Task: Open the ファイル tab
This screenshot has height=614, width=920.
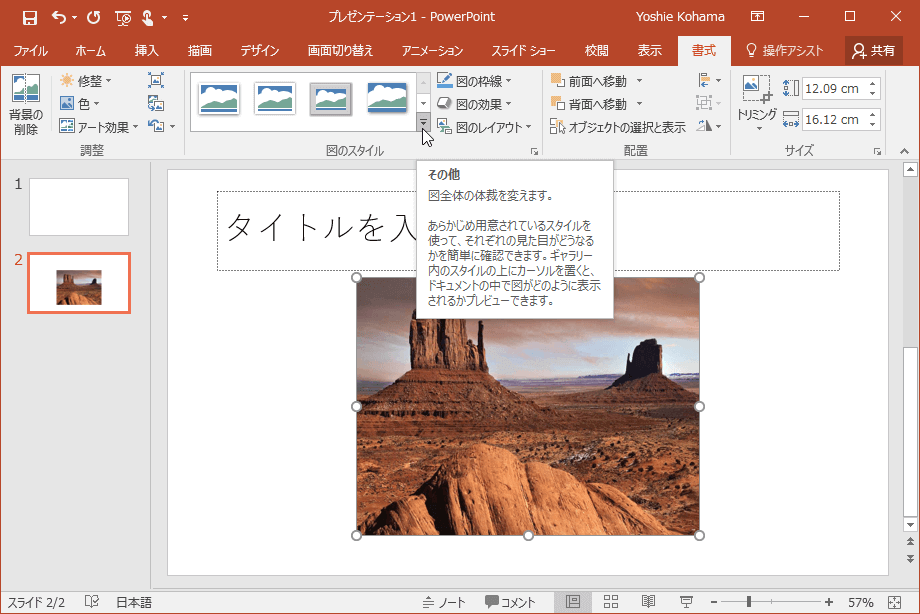Action: point(31,51)
